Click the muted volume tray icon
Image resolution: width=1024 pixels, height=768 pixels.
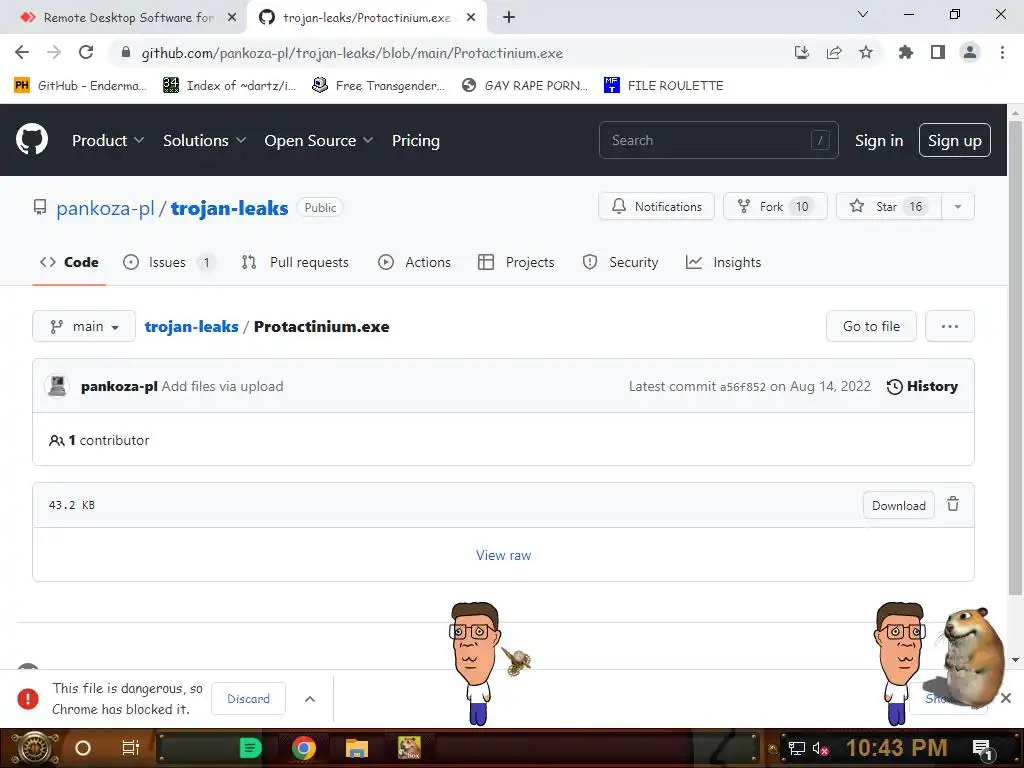coord(820,748)
